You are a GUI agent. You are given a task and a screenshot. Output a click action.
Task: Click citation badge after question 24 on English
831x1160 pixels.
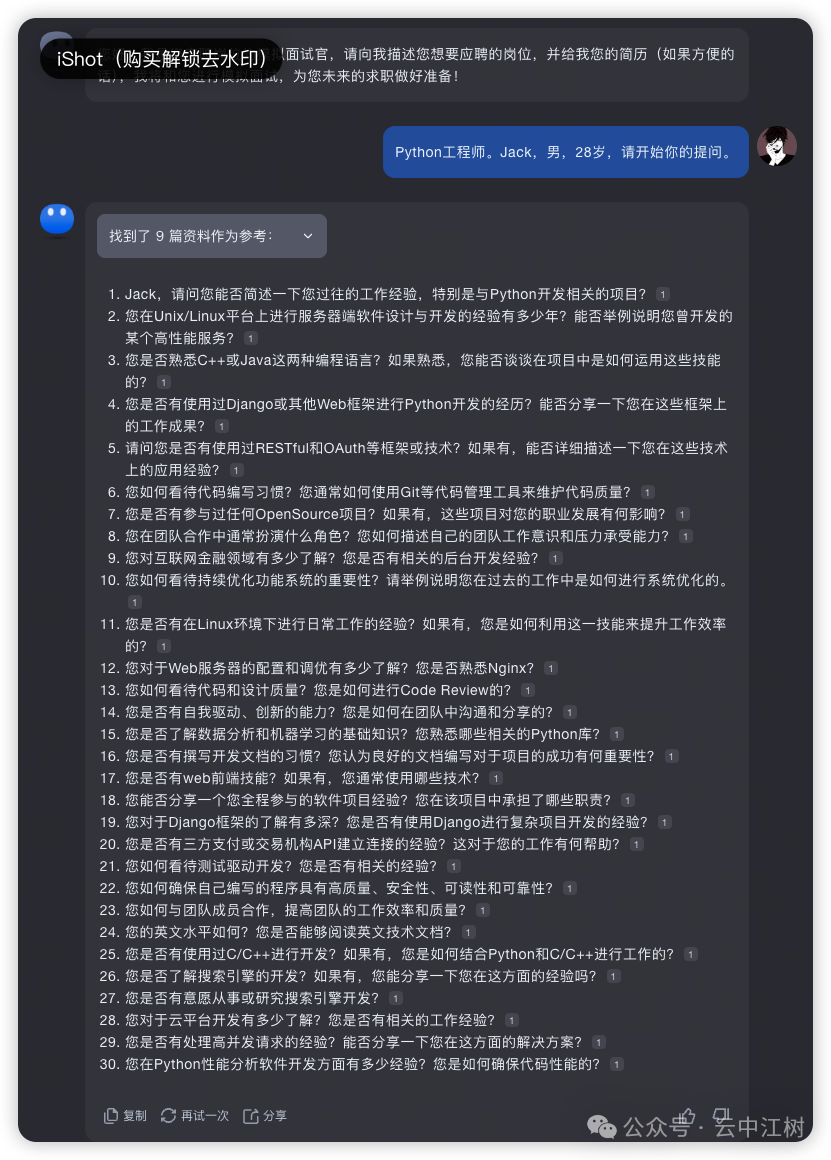[x=468, y=933]
